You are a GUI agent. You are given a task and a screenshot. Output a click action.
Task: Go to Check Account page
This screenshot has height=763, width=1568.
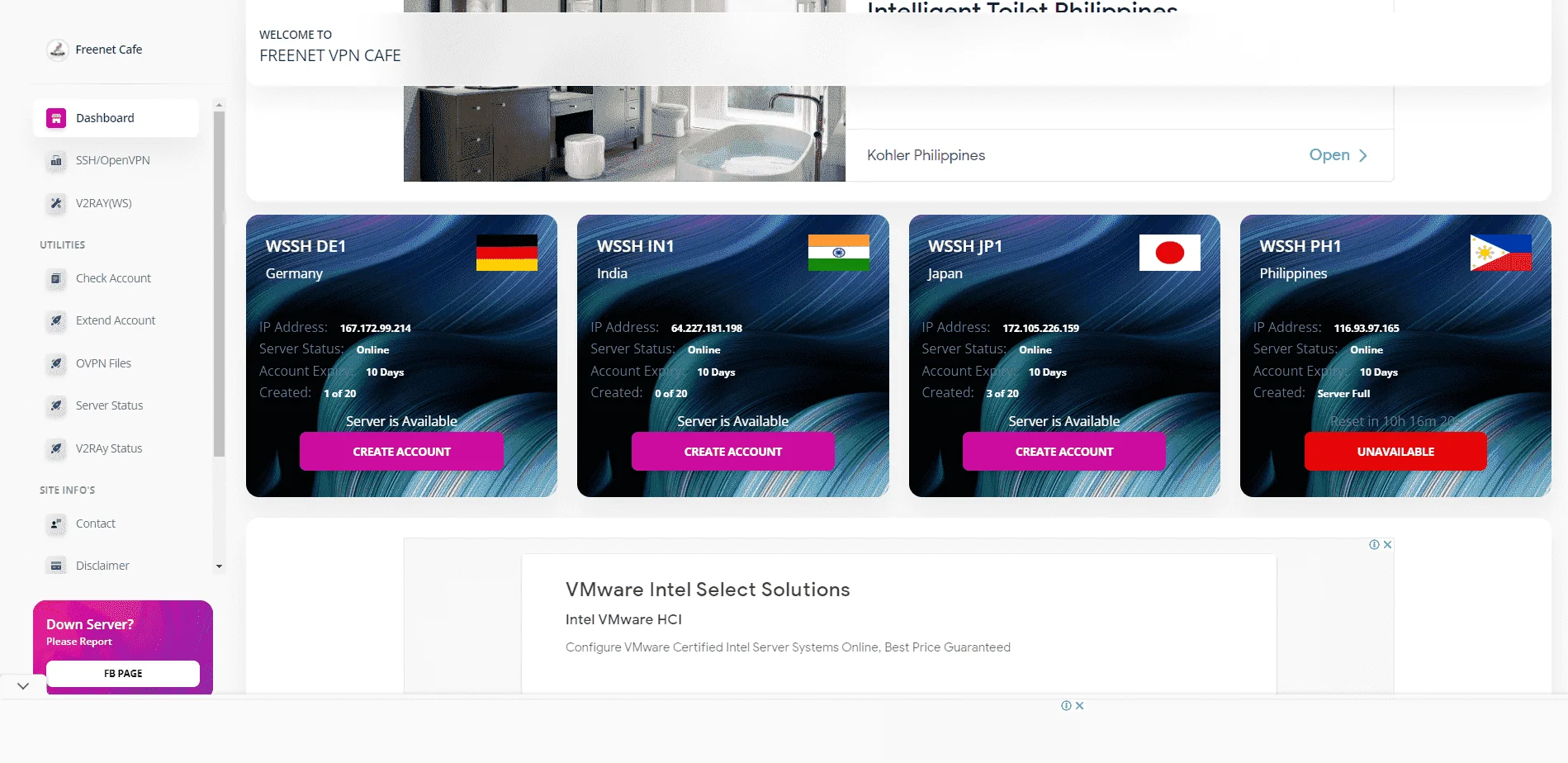[116, 278]
